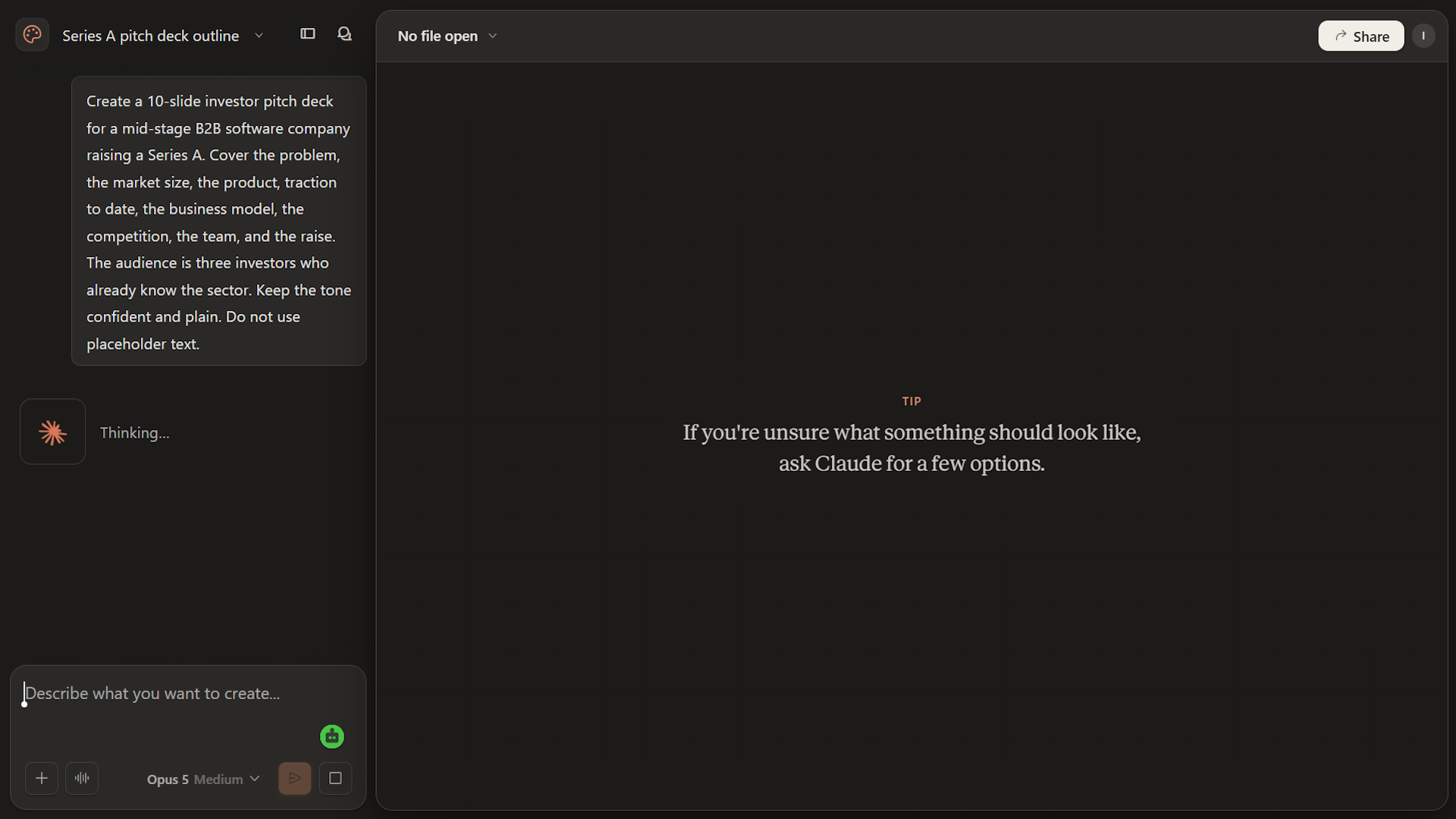Viewport: 1456px width, 819px height.
Task: Open the chat conversations icon
Action: pos(344,34)
